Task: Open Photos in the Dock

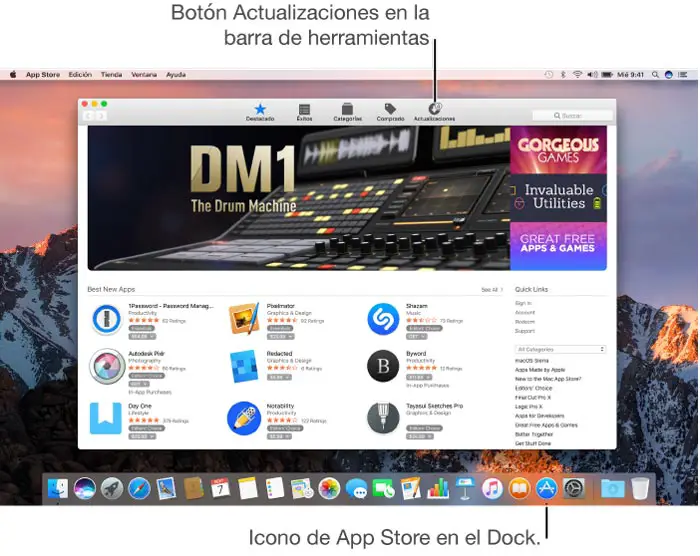Action: pyautogui.click(x=329, y=489)
